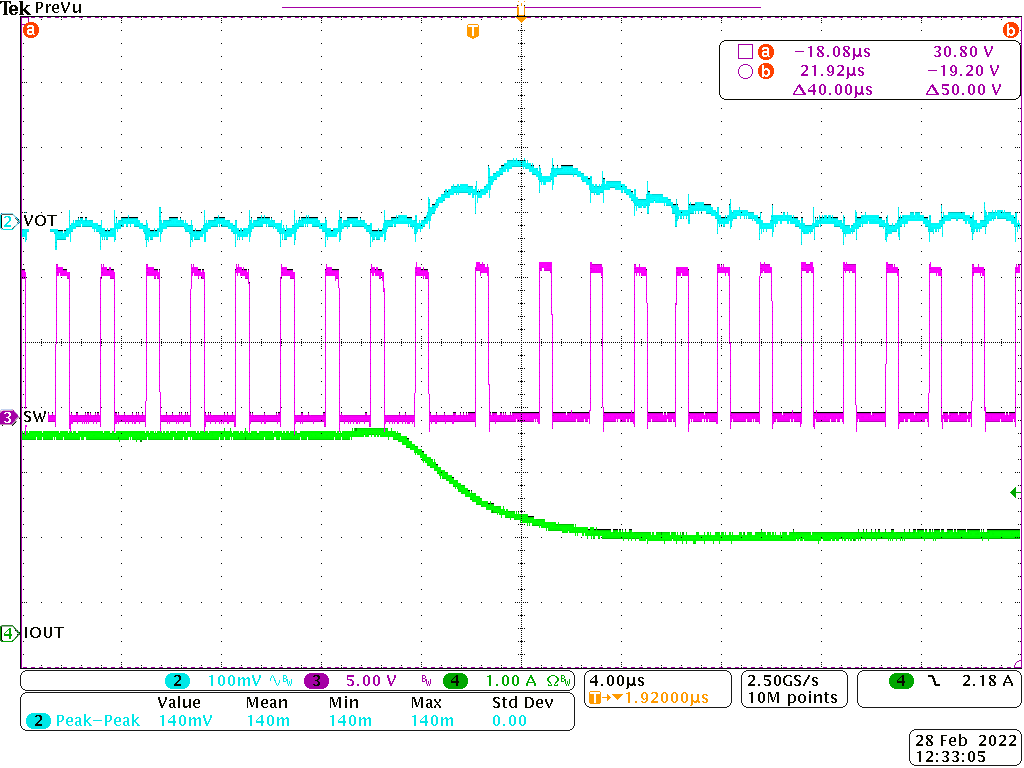Click the cursor b marker at top right
1024x768 pixels.
click(1010, 30)
